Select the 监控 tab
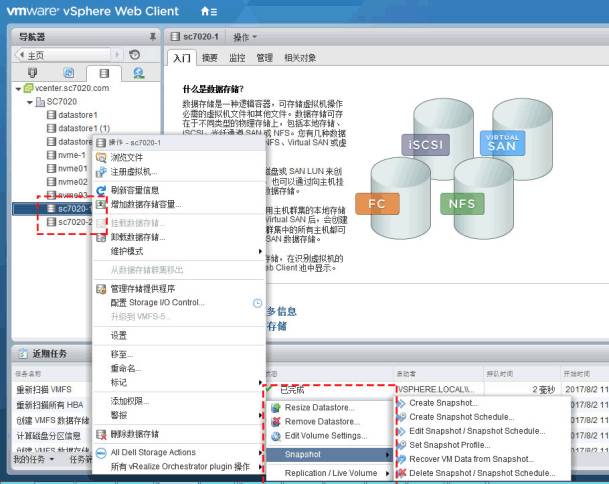 [x=237, y=58]
